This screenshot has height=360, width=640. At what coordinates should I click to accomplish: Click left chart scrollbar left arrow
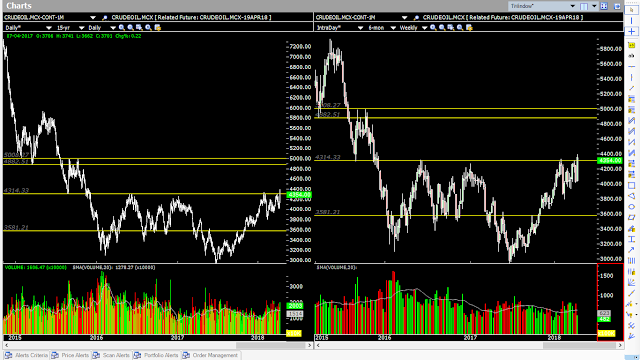pyautogui.click(x=6, y=345)
